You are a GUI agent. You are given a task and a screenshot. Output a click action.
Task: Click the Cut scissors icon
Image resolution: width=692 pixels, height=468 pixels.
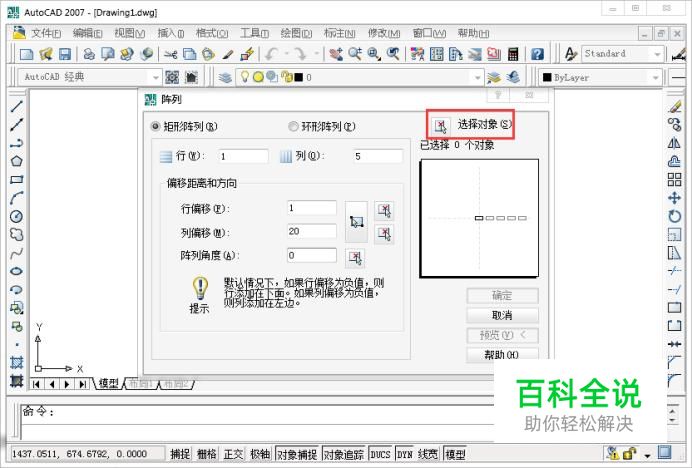tap(170, 54)
